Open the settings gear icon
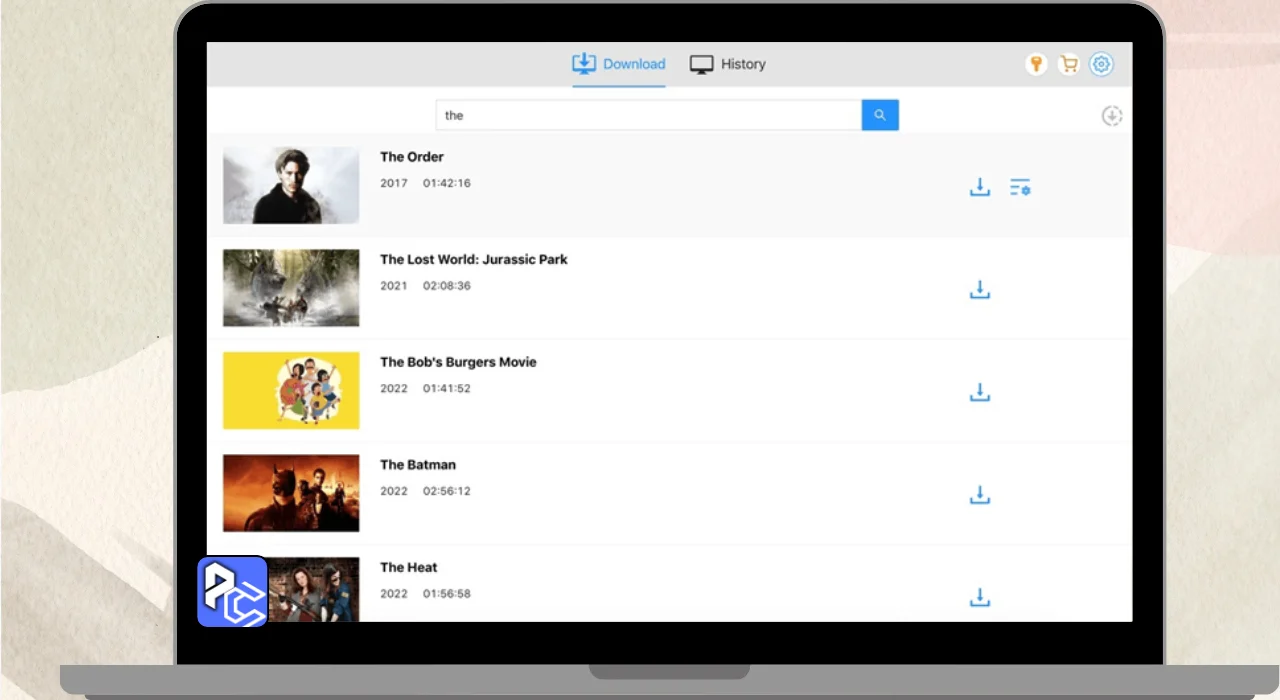The image size is (1280, 700). pos(1101,64)
